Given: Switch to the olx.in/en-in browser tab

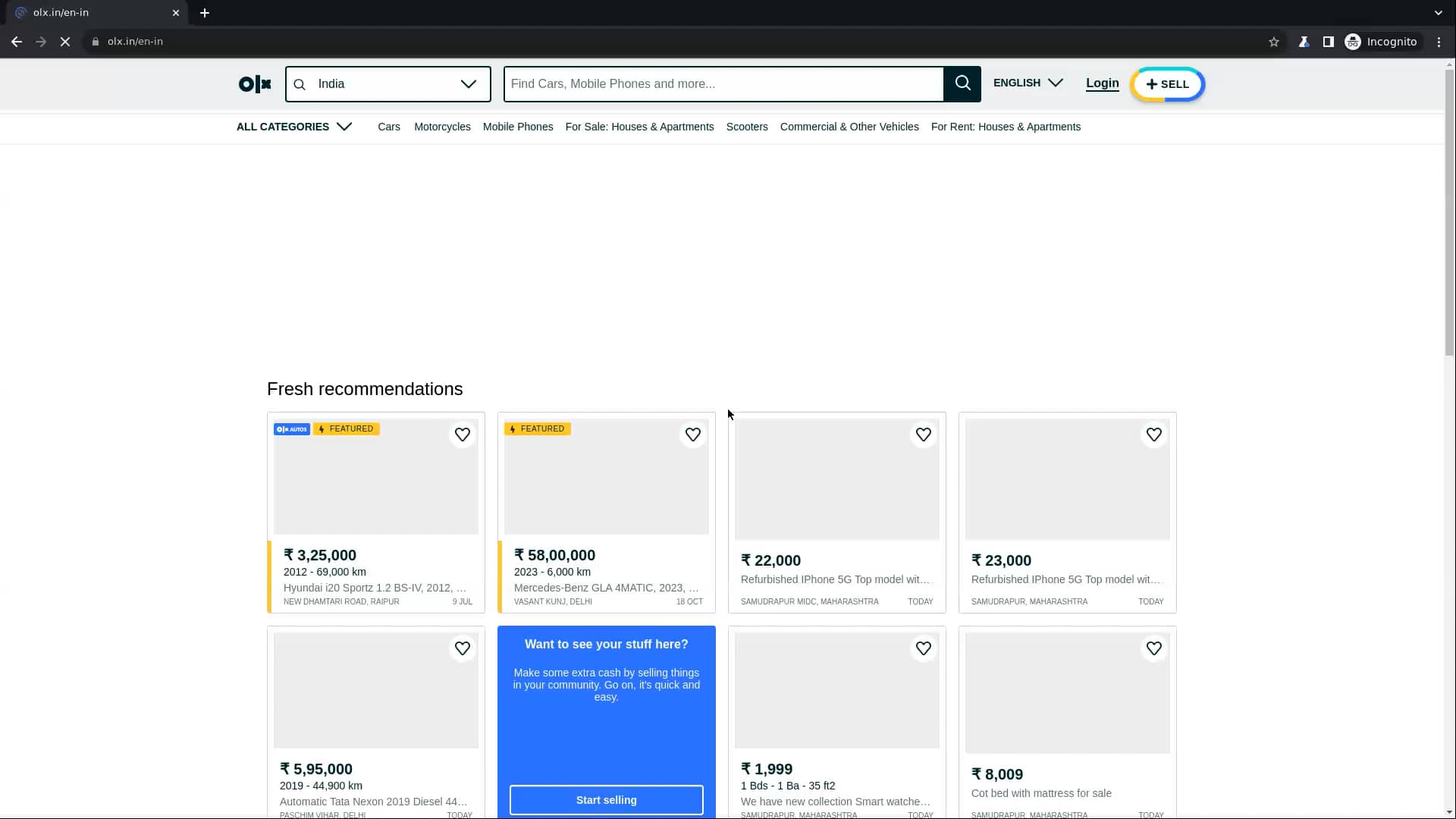Looking at the screenshot, I should (x=91, y=12).
